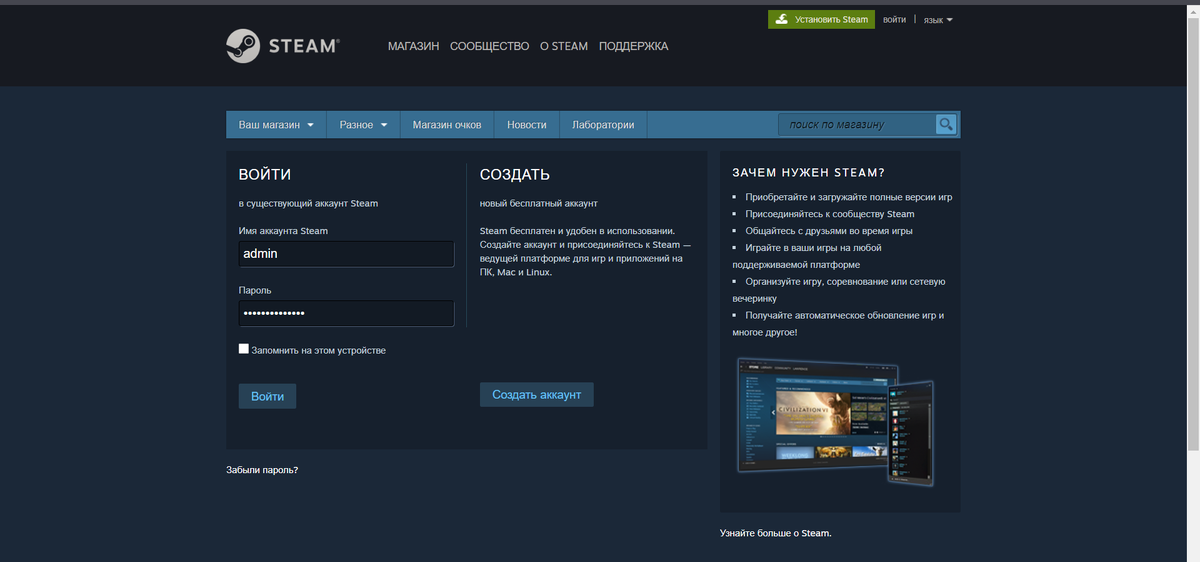Click the "Пароль" password input field

click(346, 314)
